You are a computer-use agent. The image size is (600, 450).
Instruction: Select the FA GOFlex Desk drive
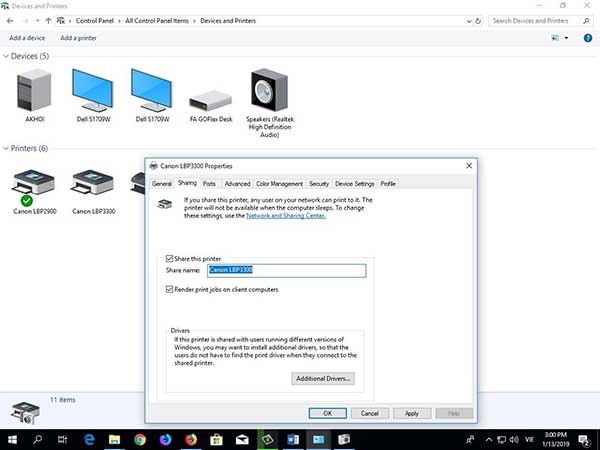211,101
